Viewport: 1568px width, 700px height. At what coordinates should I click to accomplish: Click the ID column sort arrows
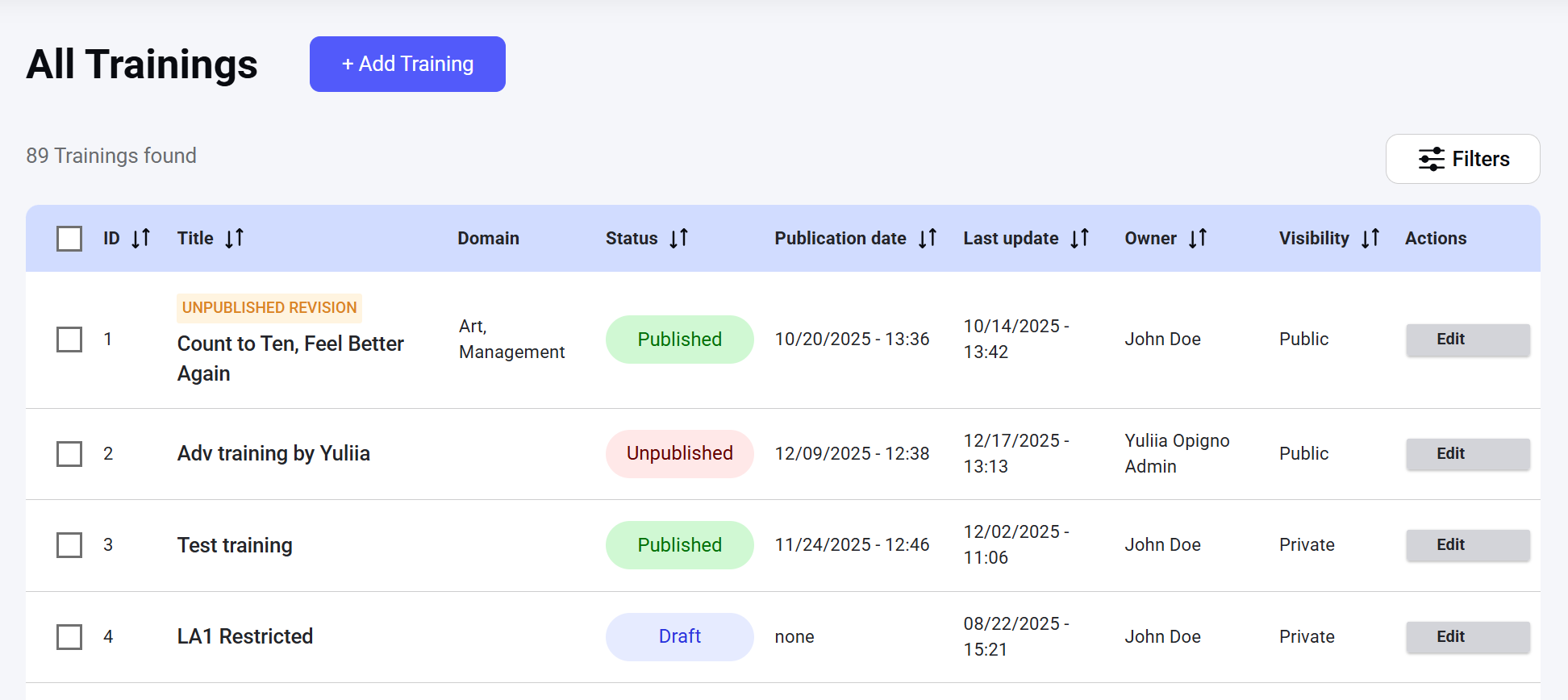(x=141, y=238)
